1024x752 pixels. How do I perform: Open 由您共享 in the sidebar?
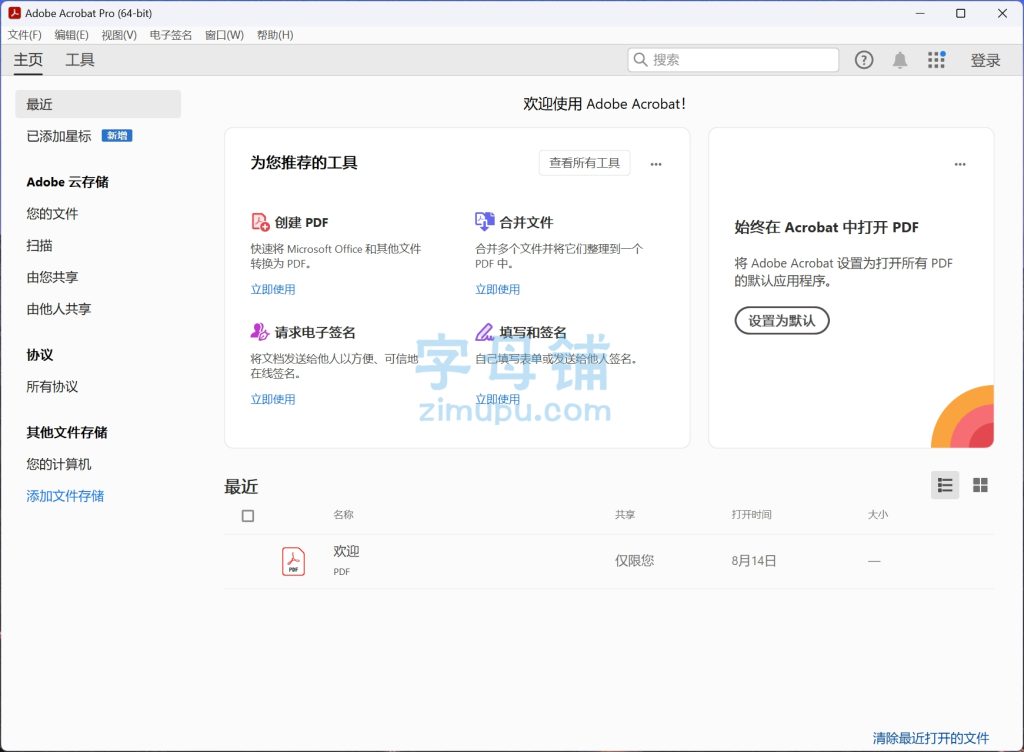pos(52,277)
